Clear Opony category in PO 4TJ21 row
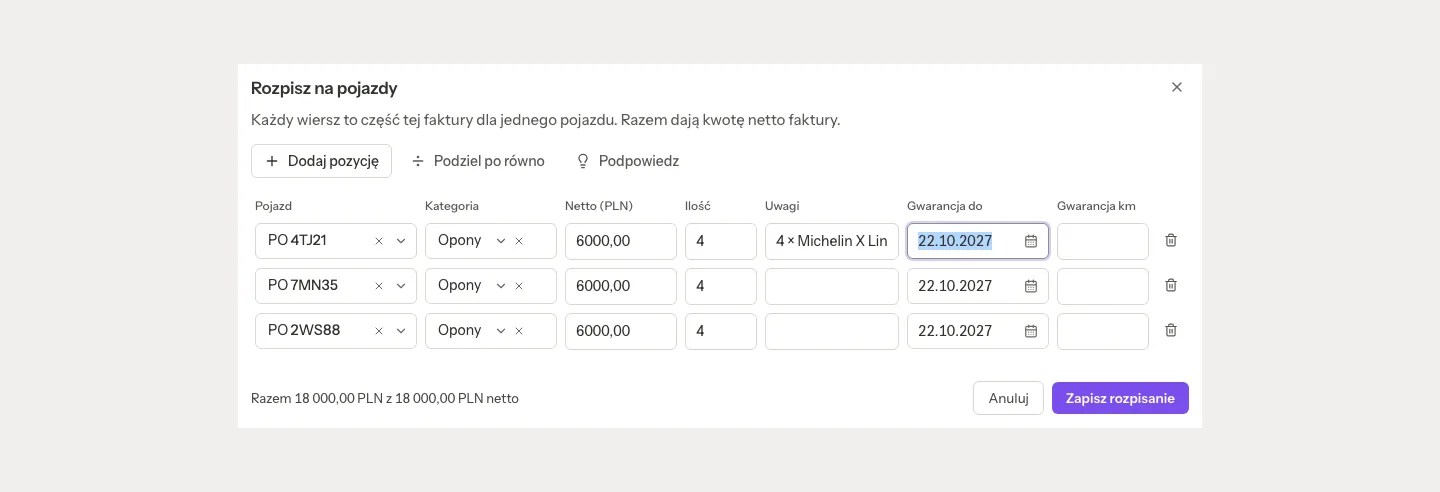 tap(519, 241)
